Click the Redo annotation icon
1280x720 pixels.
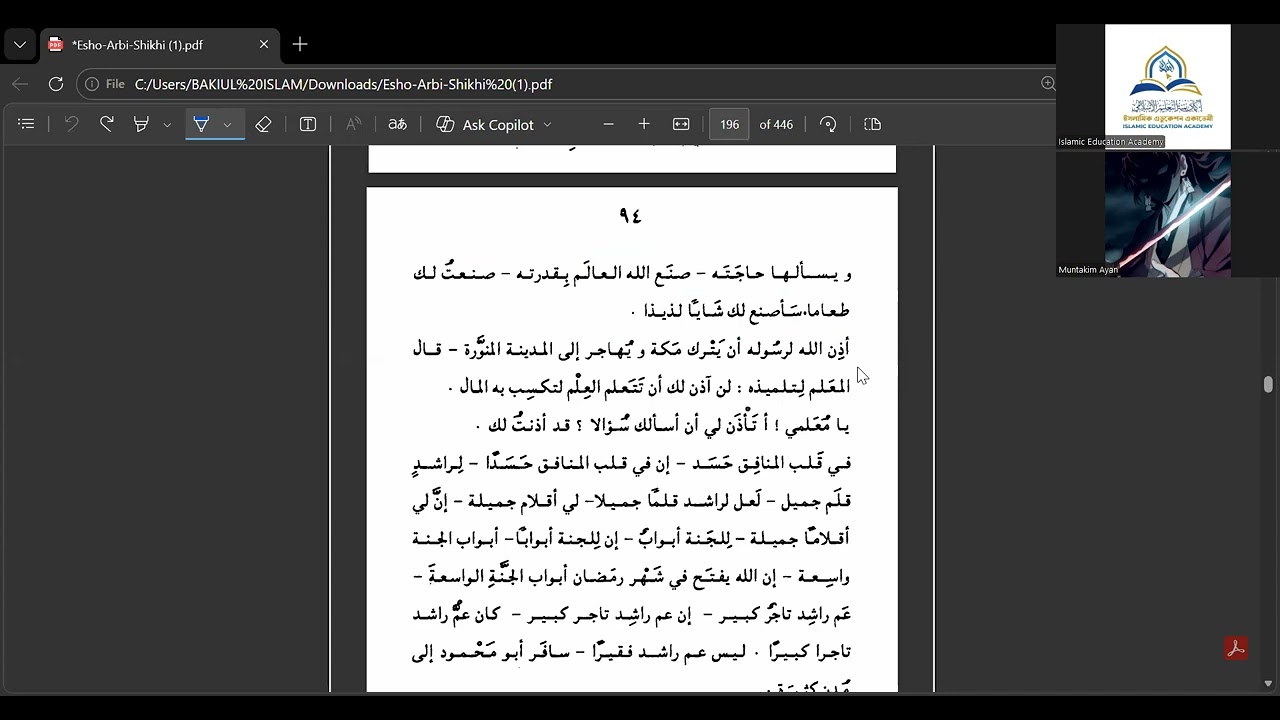pos(106,124)
